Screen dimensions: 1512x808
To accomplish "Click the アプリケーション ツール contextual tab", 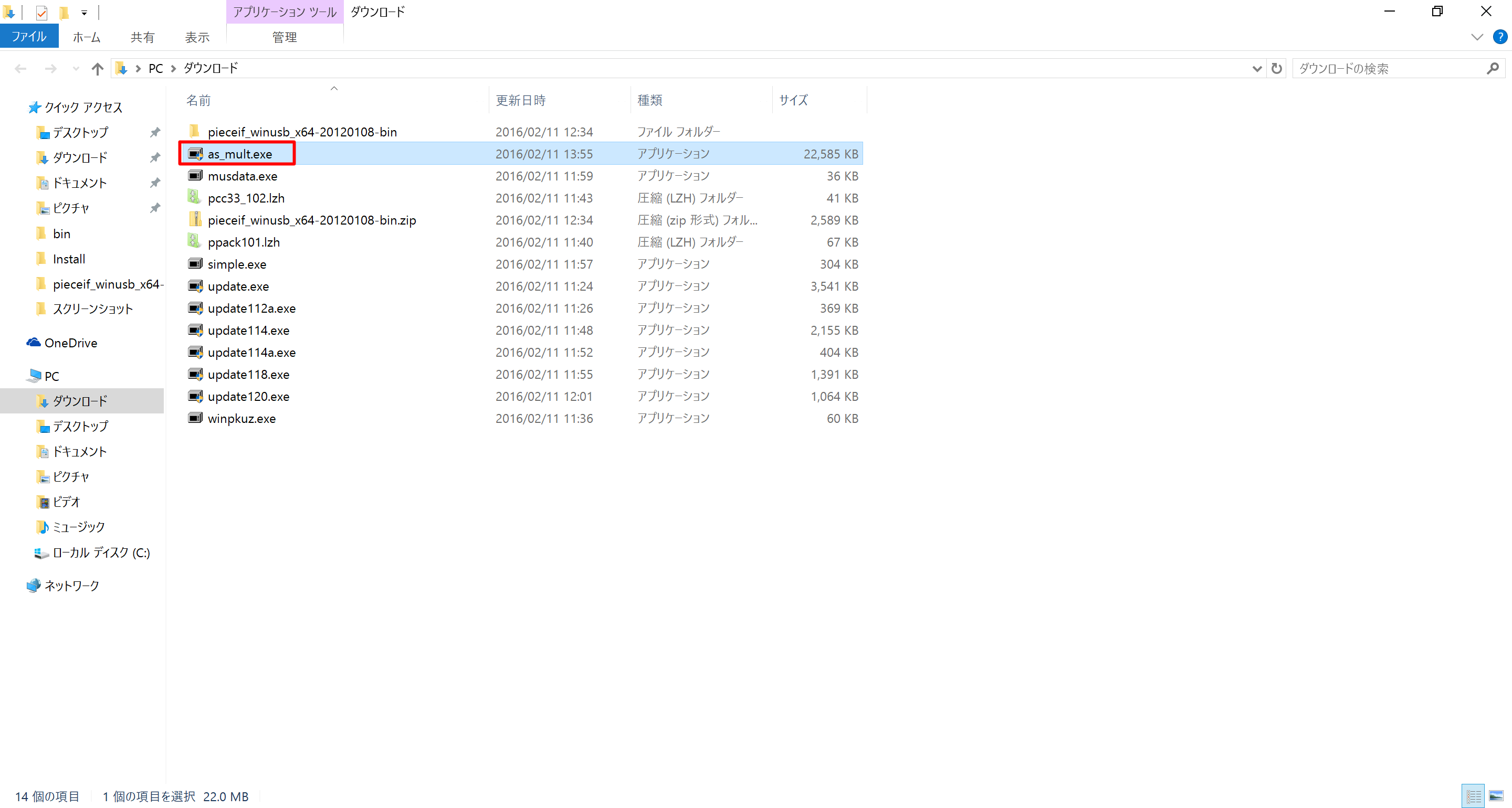I will [x=285, y=12].
